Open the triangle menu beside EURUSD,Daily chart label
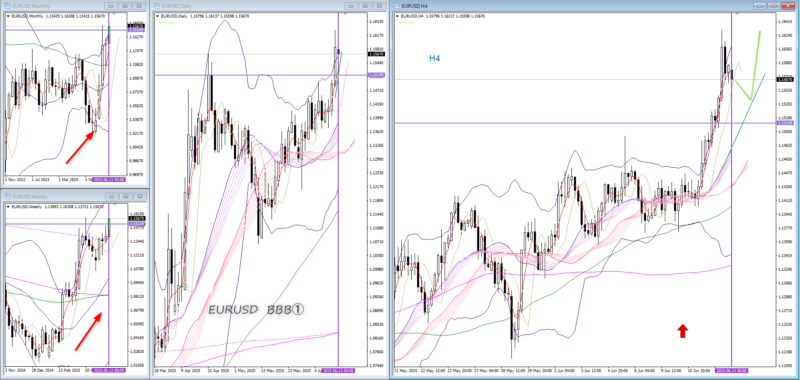 [158, 16]
